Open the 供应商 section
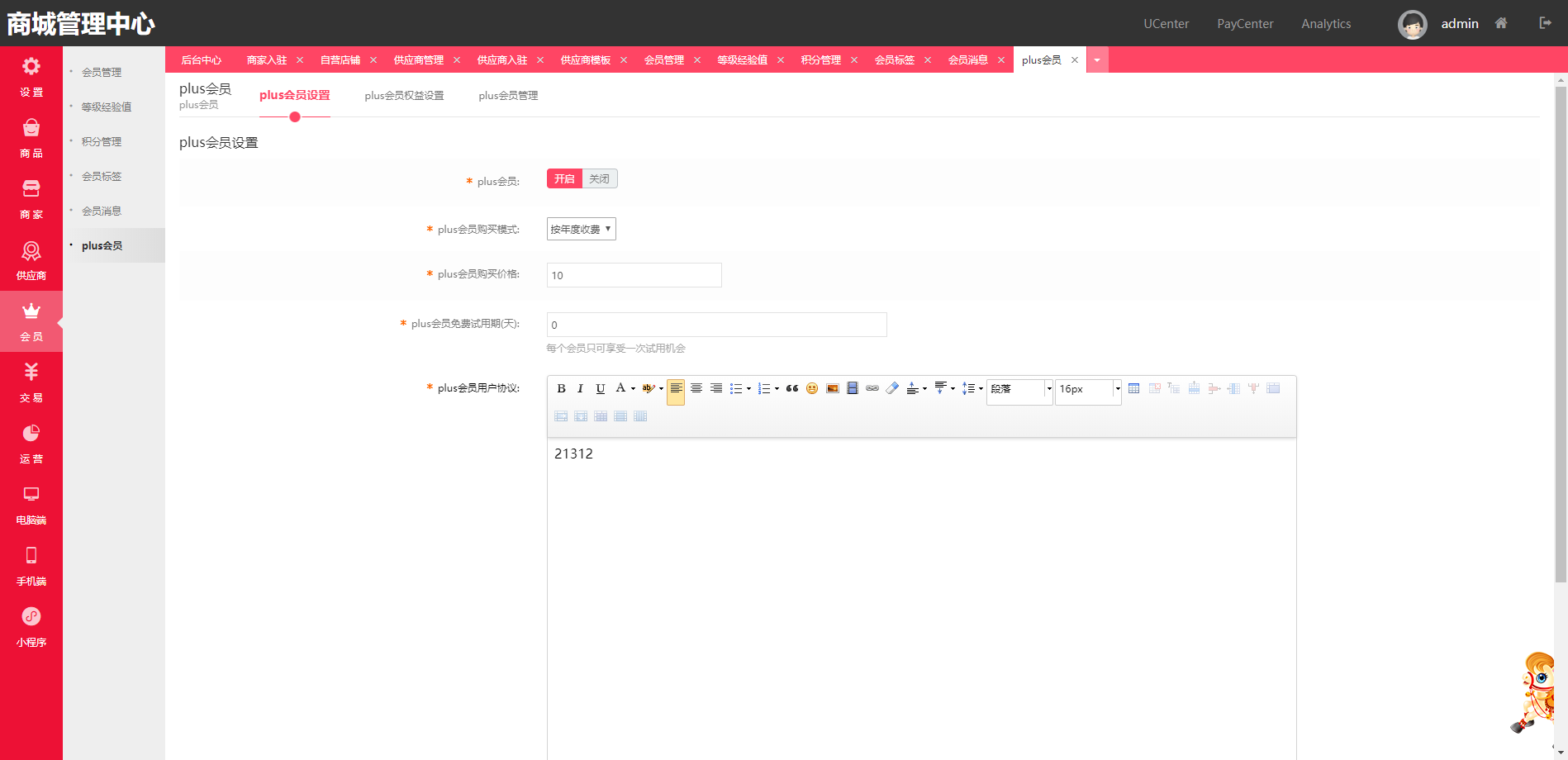Viewport: 1568px width, 760px height. coord(31,260)
